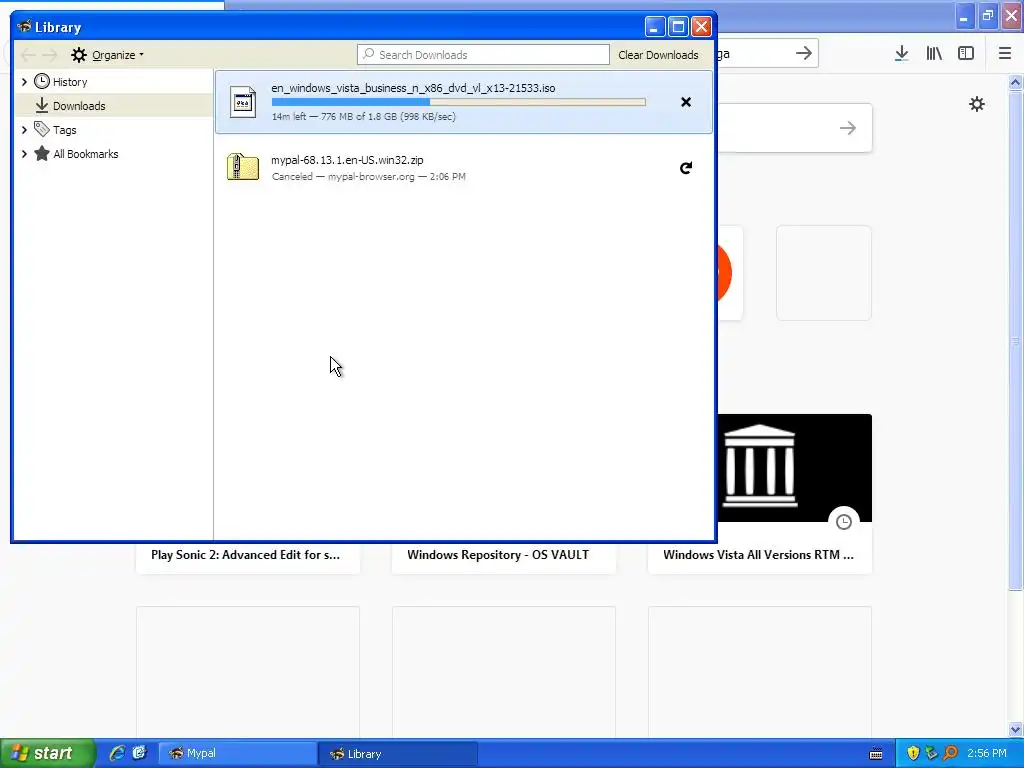Click the ISO file icon in downloads
The width and height of the screenshot is (1024, 768).
click(x=243, y=102)
